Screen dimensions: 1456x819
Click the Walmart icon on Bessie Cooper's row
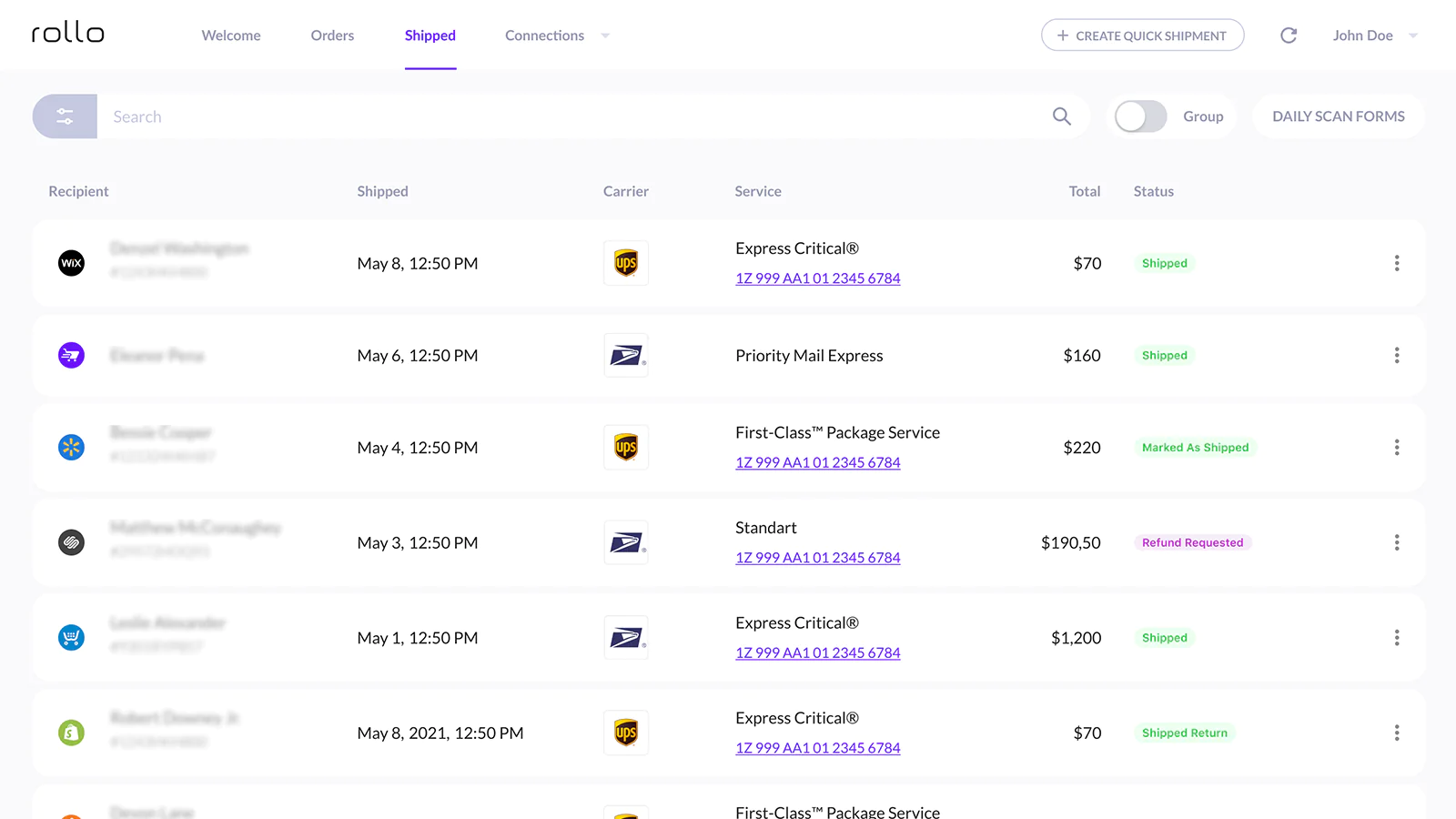(71, 447)
